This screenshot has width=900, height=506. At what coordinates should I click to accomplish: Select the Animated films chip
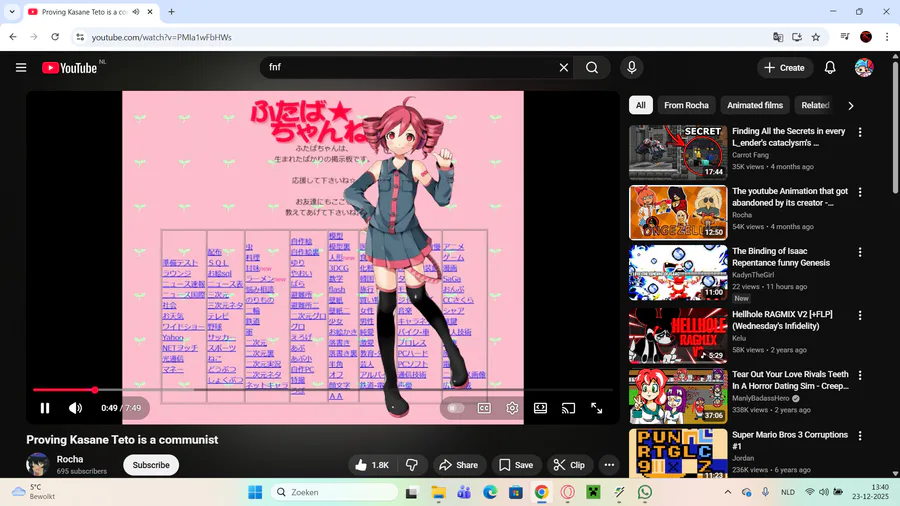[755, 105]
